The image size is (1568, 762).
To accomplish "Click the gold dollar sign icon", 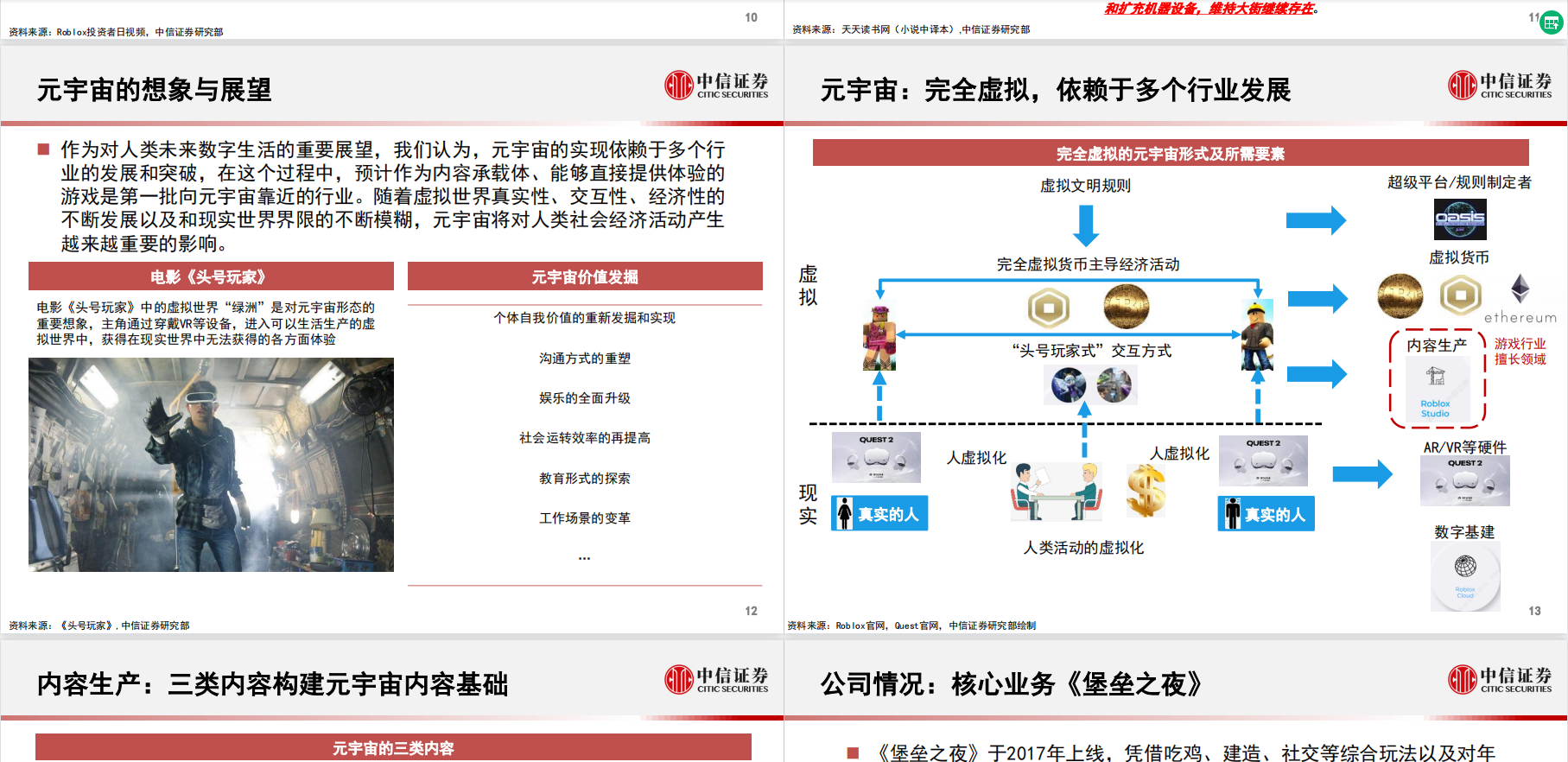I will pos(1146,491).
